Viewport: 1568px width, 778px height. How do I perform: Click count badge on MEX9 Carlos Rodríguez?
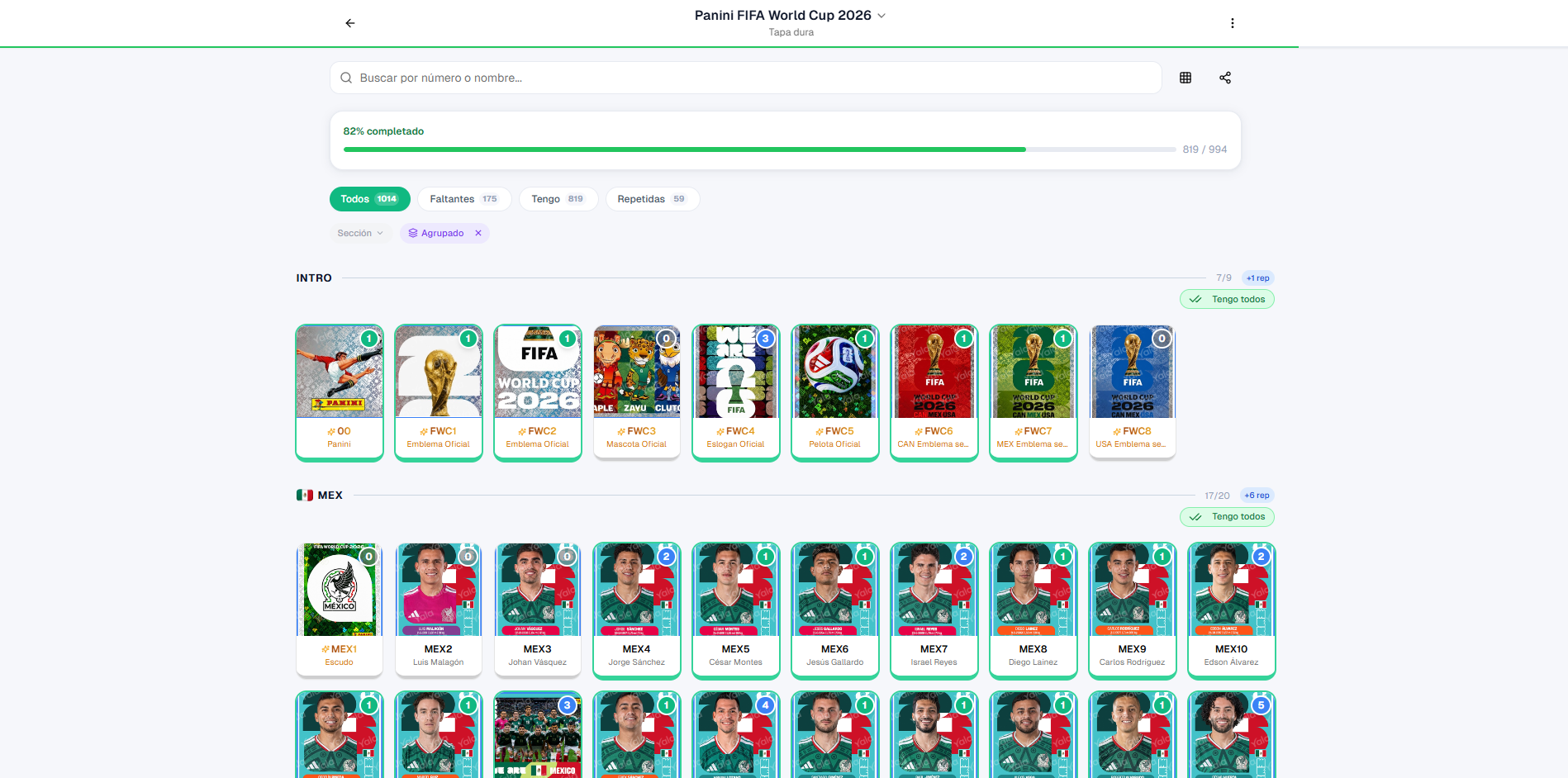(x=1162, y=557)
